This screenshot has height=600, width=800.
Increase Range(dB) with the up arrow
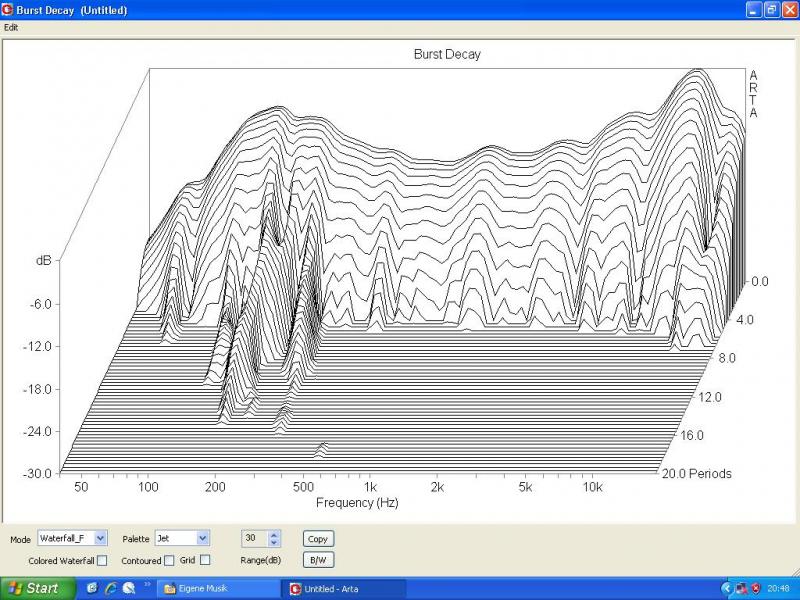pyautogui.click(x=275, y=534)
